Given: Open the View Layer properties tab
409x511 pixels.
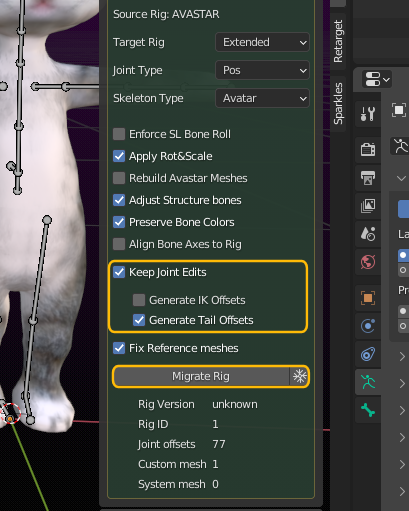Looking at the screenshot, I should tap(368, 206).
